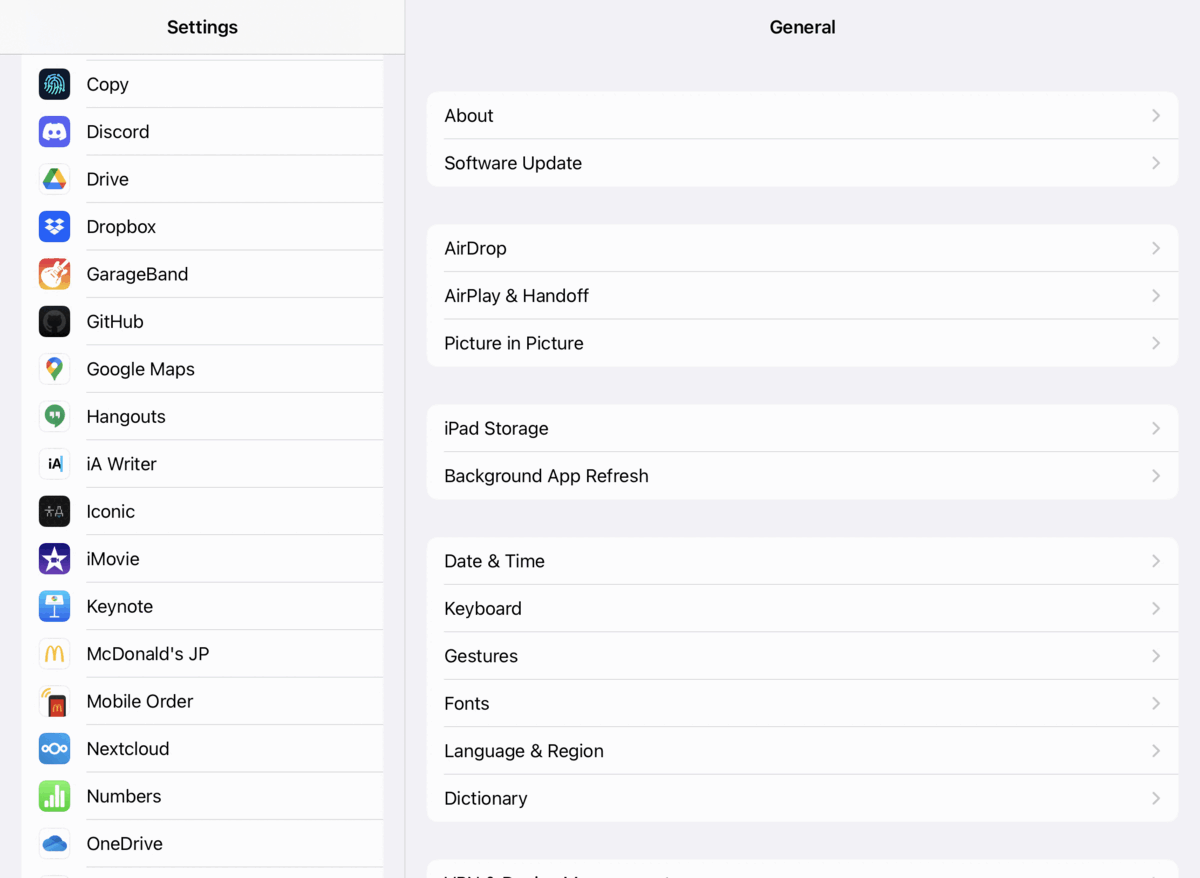Open the Picture in Picture chevron
The height and width of the screenshot is (878, 1200).
pyautogui.click(x=1156, y=343)
